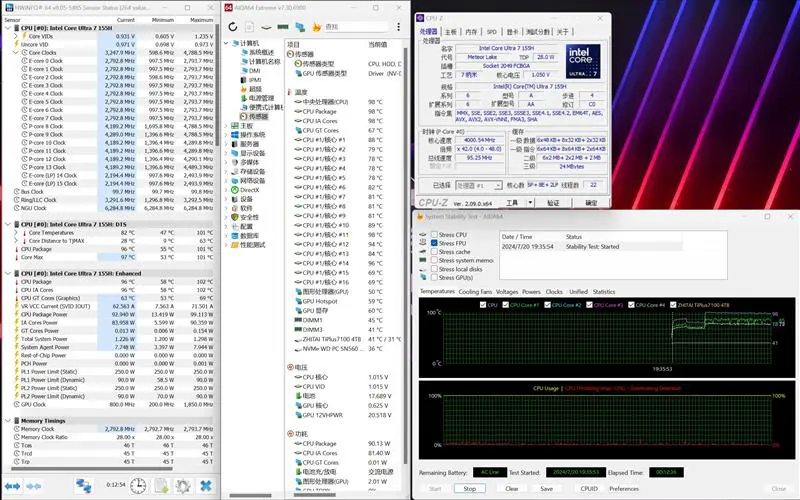The image size is (800, 500).
Task: Click the Stress GPU(s) monitor icon
Action: [422, 278]
